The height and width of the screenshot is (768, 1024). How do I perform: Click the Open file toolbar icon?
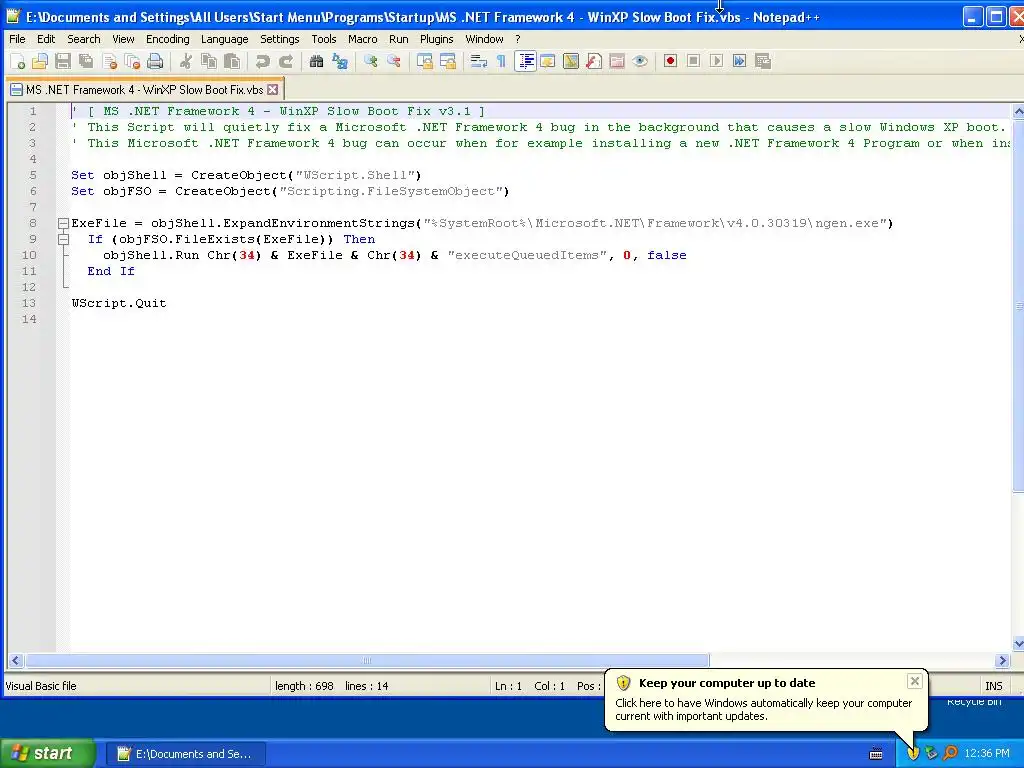pyautogui.click(x=40, y=61)
